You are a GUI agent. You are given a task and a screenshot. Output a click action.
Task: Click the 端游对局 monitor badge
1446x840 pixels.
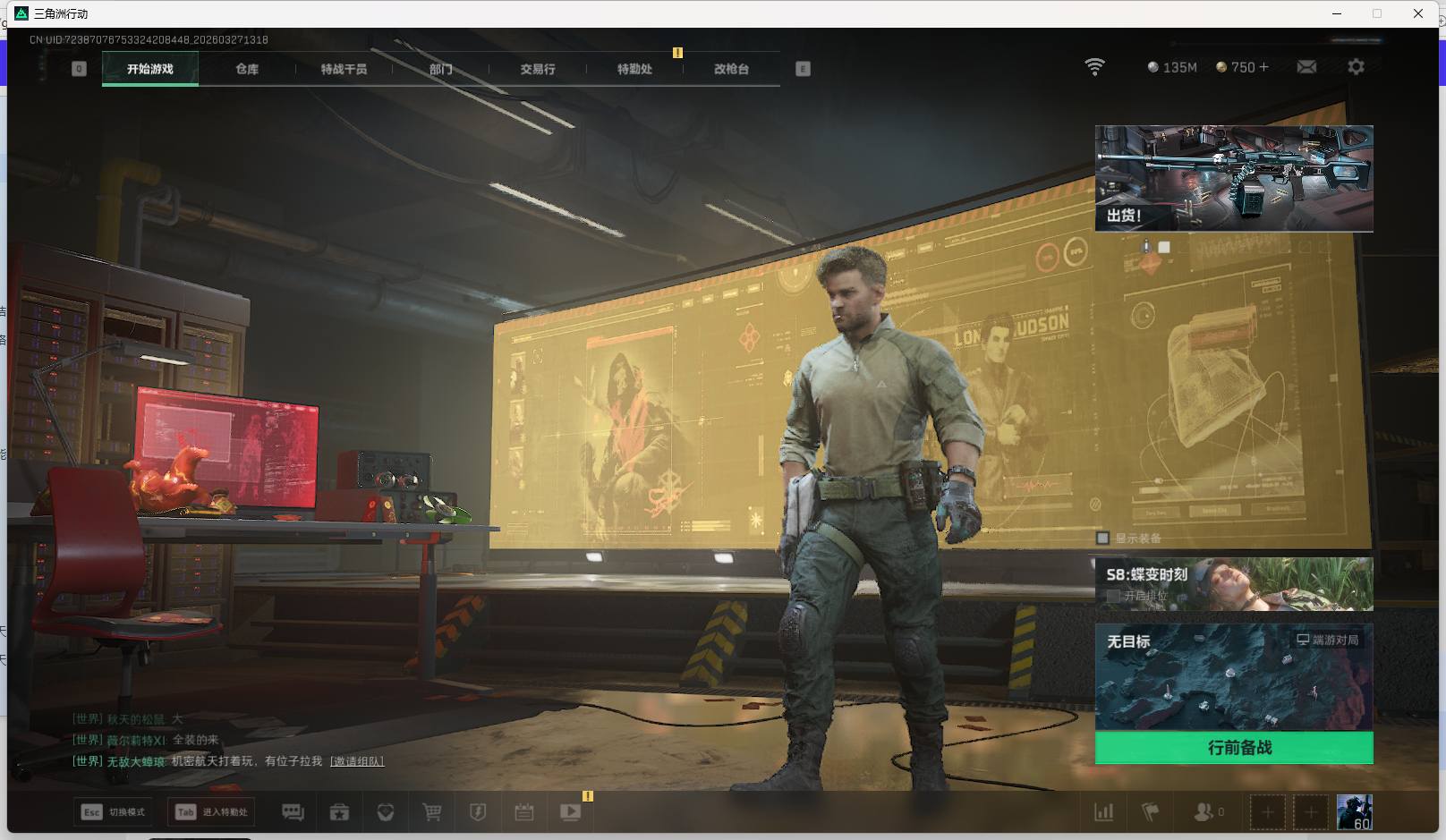[x=1328, y=640]
